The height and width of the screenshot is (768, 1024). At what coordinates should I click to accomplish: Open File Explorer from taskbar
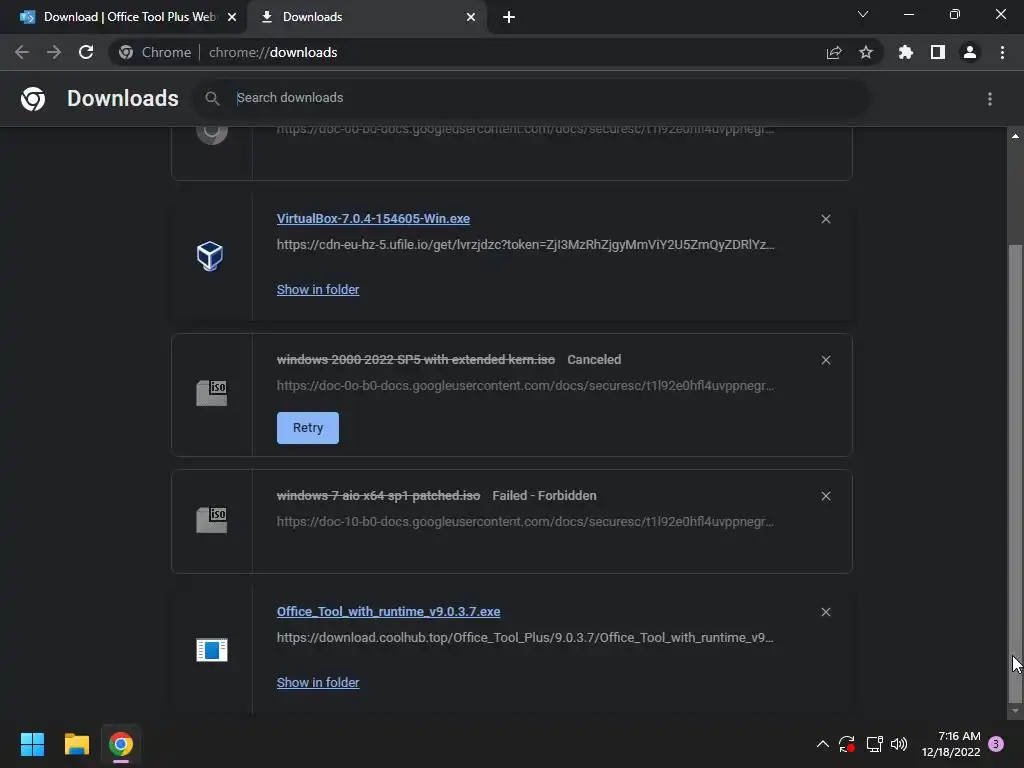point(76,744)
